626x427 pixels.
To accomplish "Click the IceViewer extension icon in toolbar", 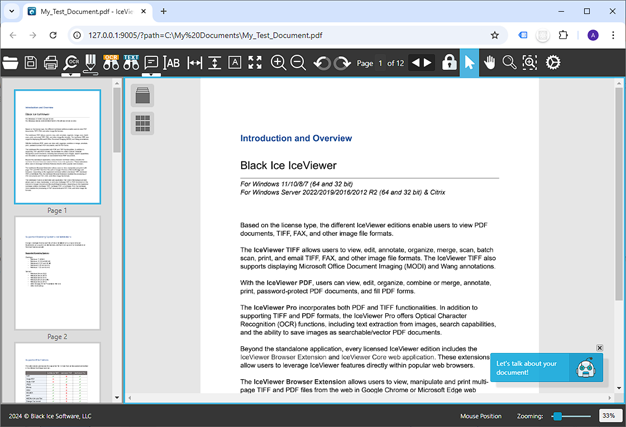I will tap(522, 35).
